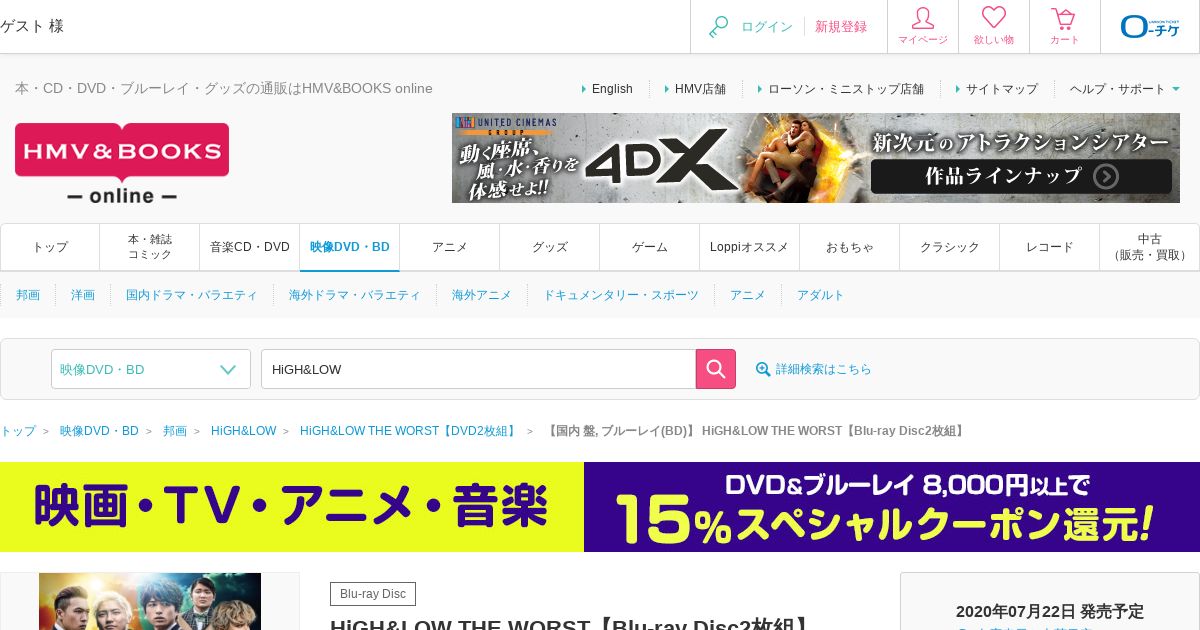Image resolution: width=1200 pixels, height=630 pixels.
Task: Click the ログイン link
Action: coord(767,27)
